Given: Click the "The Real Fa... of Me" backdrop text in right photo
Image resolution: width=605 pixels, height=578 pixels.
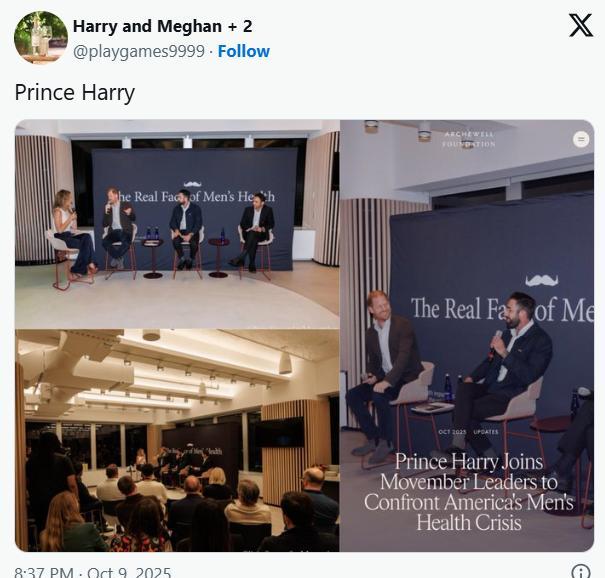Looking at the screenshot, I should (x=500, y=308).
